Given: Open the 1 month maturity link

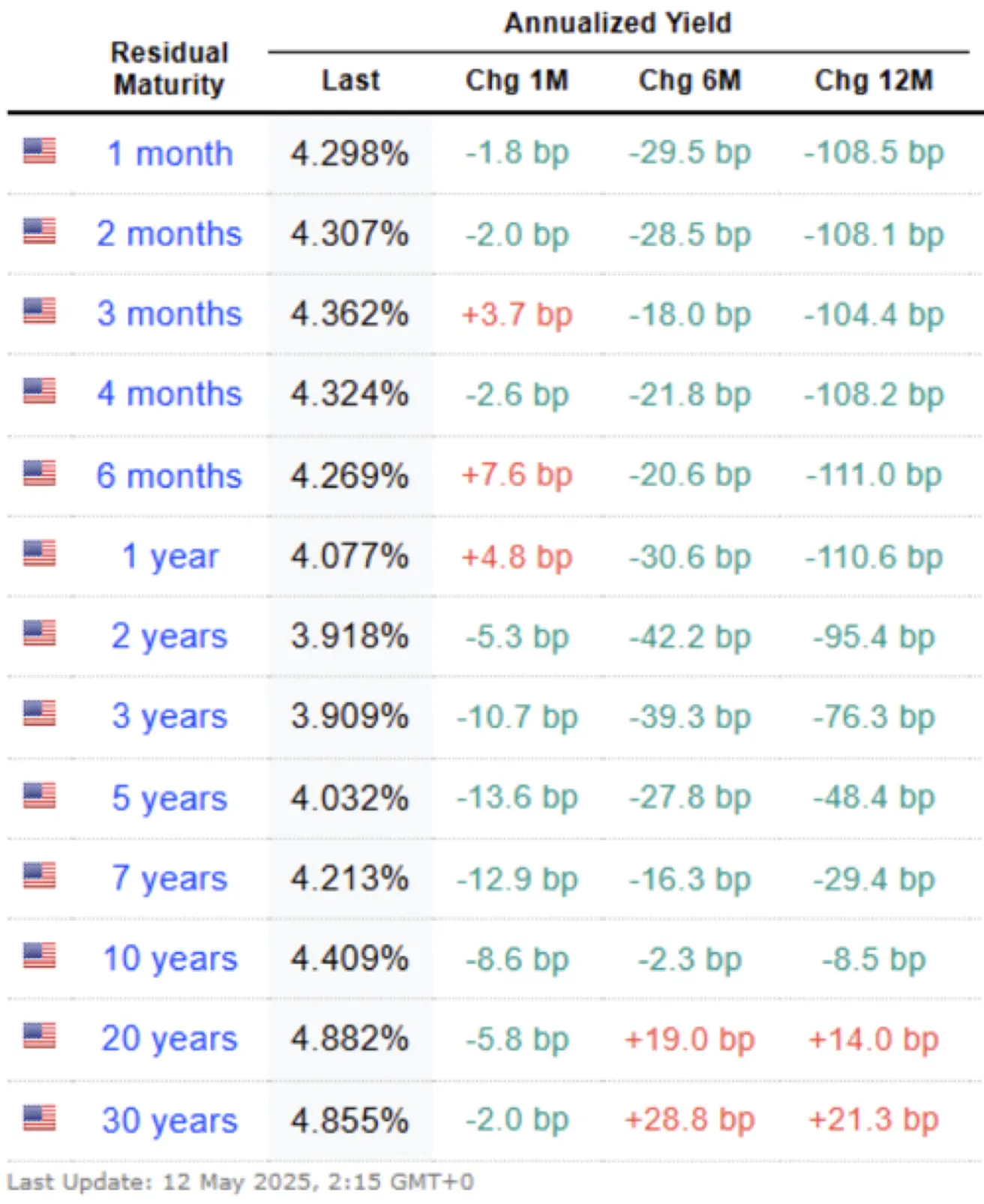Looking at the screenshot, I should pos(169,154).
